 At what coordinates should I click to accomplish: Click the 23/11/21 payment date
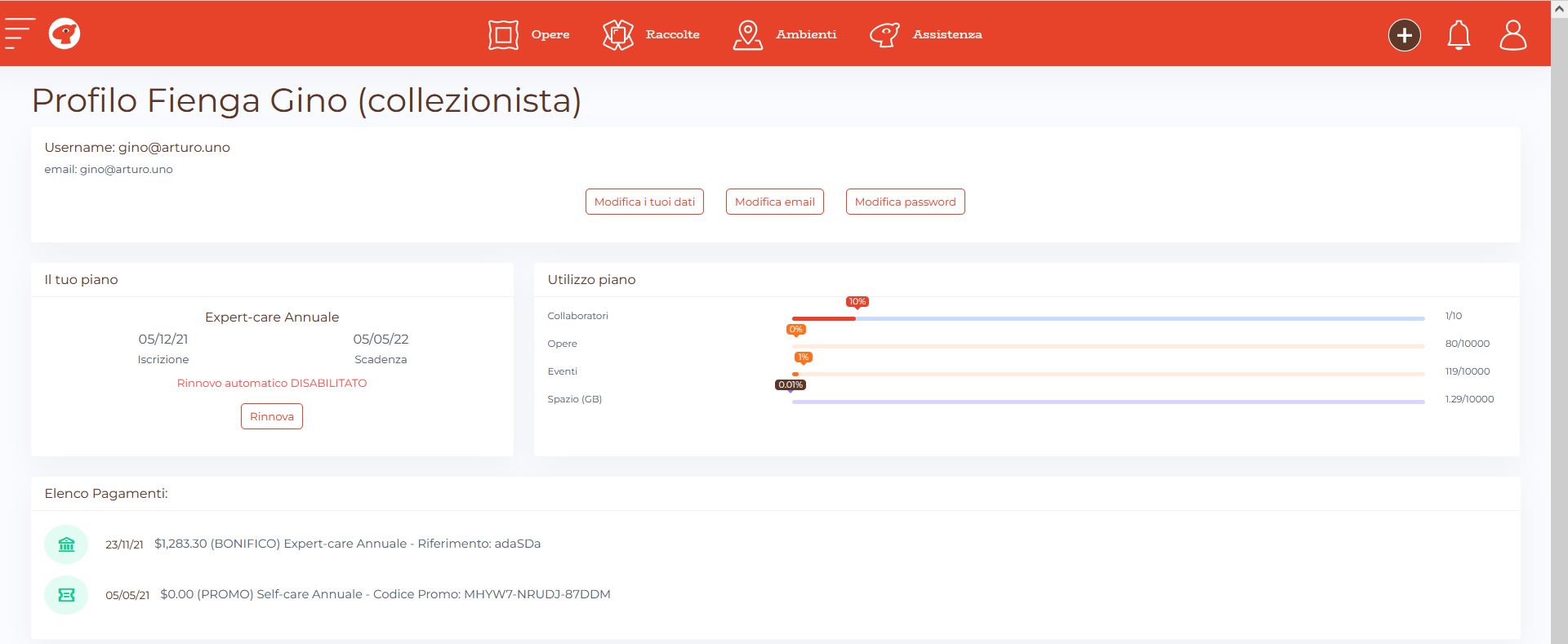coord(124,544)
